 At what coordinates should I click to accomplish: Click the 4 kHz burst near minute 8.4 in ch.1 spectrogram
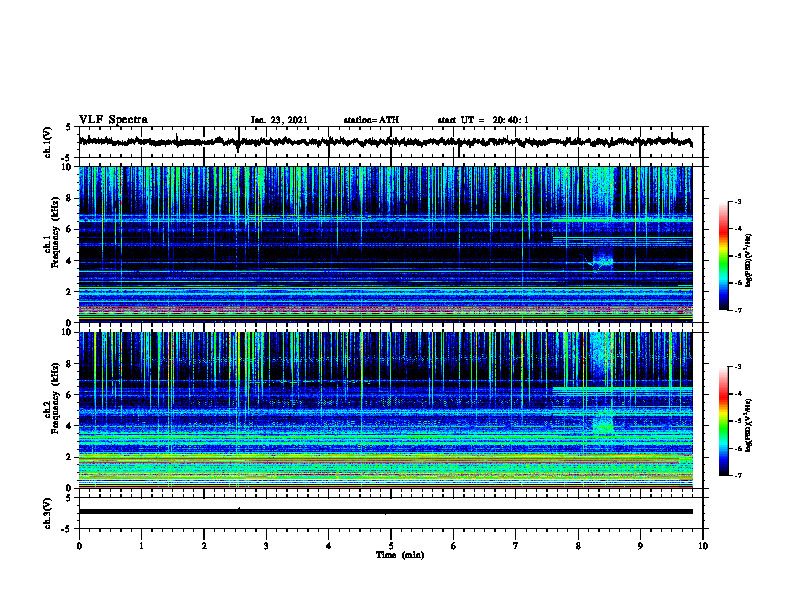[603, 260]
